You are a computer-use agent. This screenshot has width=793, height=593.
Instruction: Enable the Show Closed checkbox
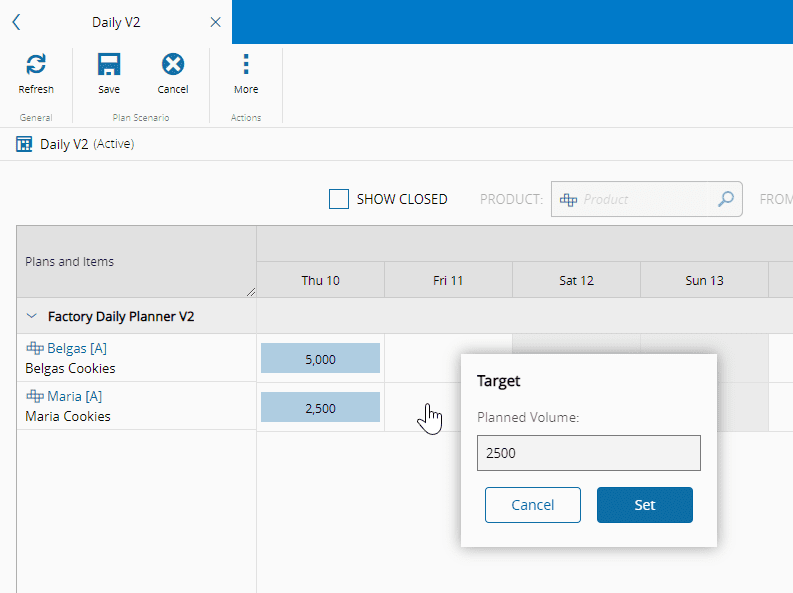[339, 199]
